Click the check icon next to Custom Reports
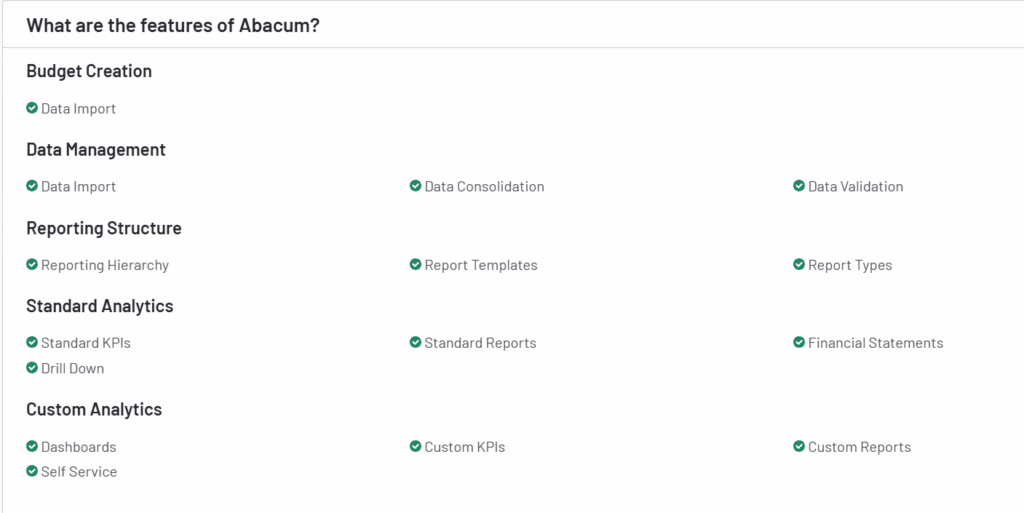This screenshot has width=1024, height=513. [x=799, y=446]
